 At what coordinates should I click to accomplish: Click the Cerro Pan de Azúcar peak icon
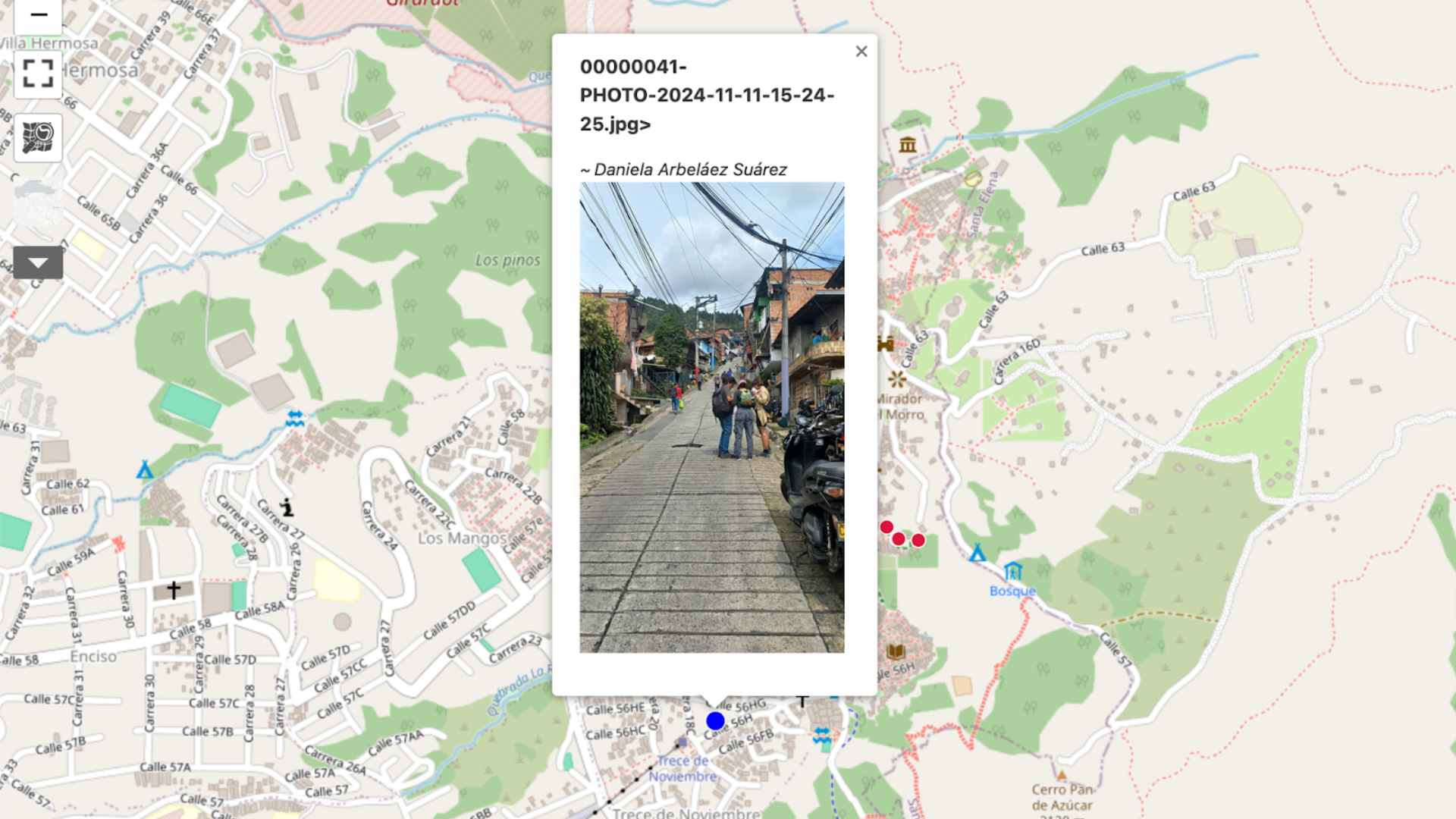[1062, 775]
